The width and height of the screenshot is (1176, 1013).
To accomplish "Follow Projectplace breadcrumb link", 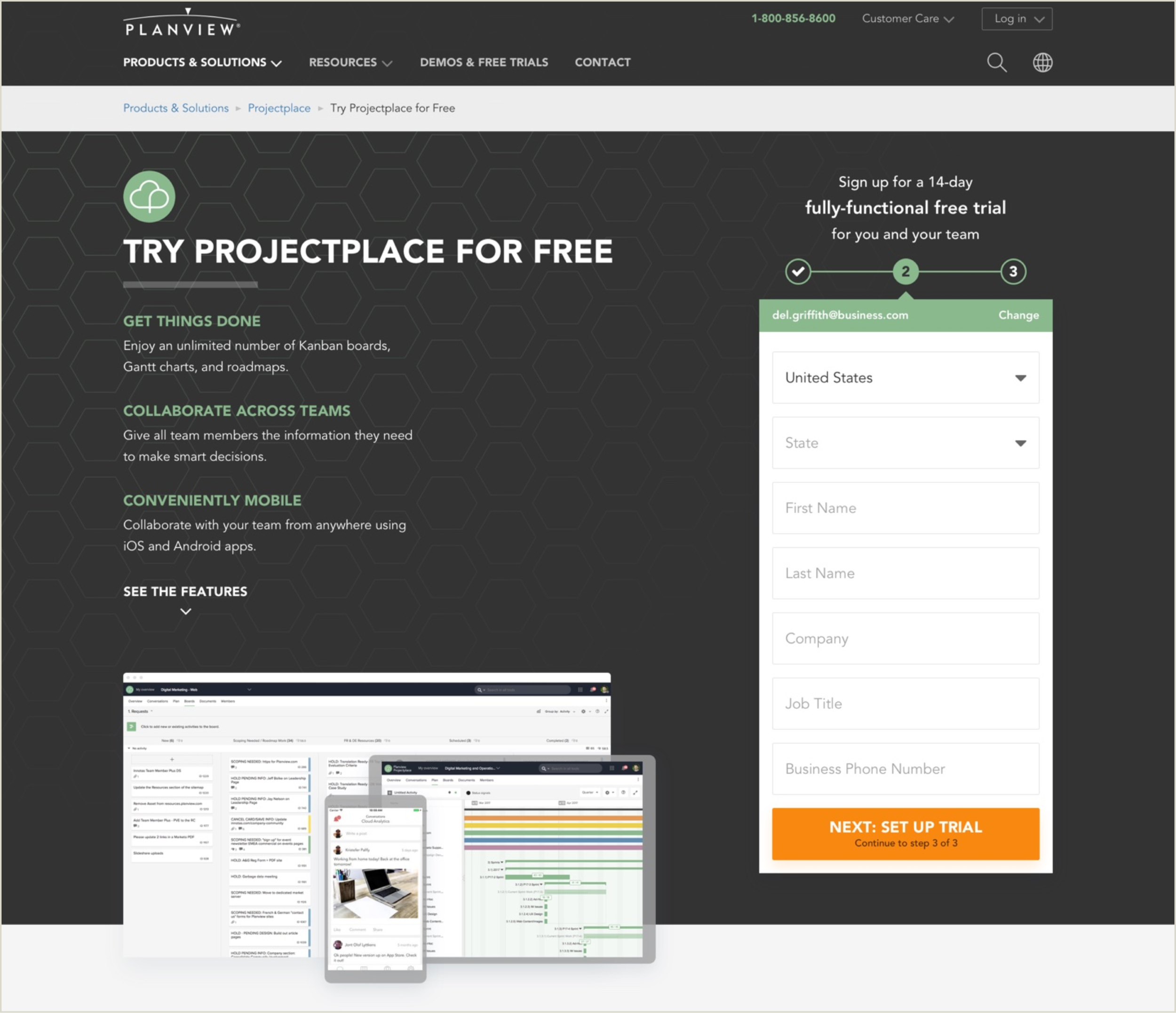I will [x=279, y=108].
